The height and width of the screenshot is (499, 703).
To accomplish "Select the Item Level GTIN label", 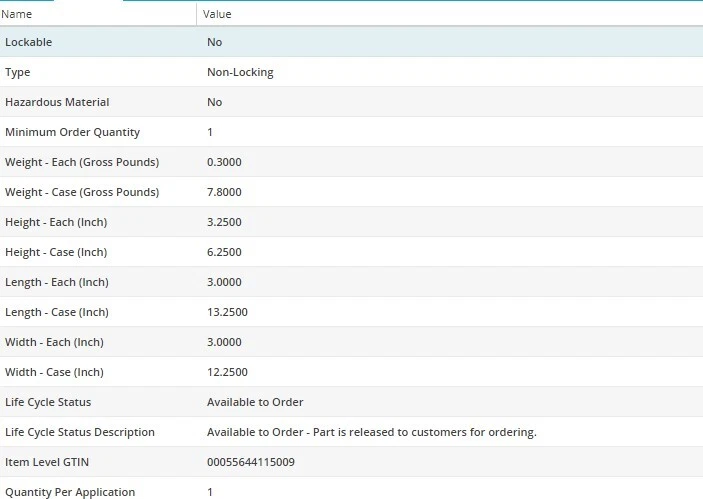I will (x=47, y=462).
